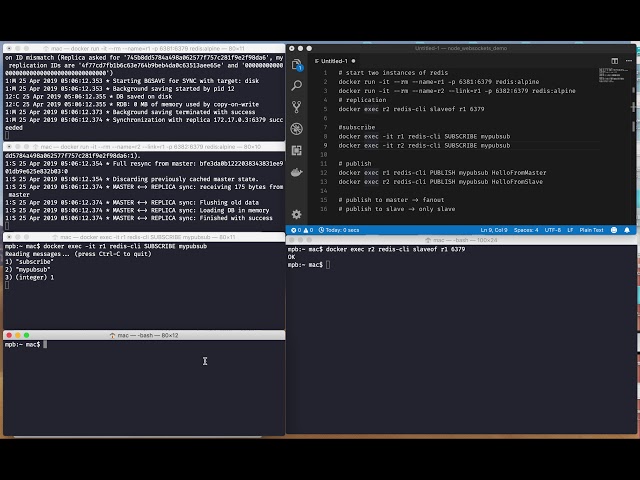Screen dimensions: 640x480
Task: Click '#subscribe' comment in editor
Action: (357, 127)
